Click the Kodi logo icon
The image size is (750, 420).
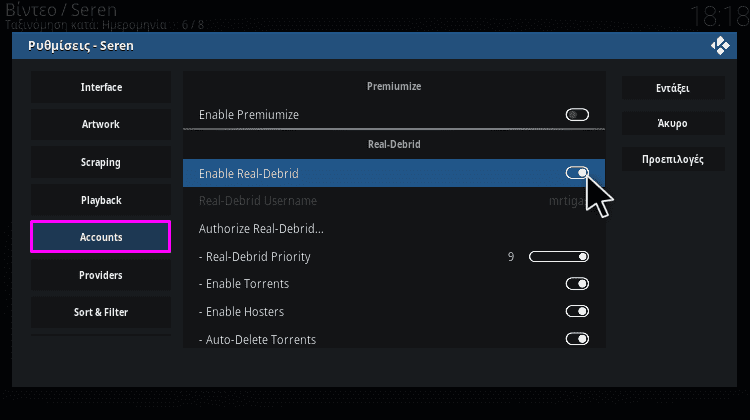point(720,46)
